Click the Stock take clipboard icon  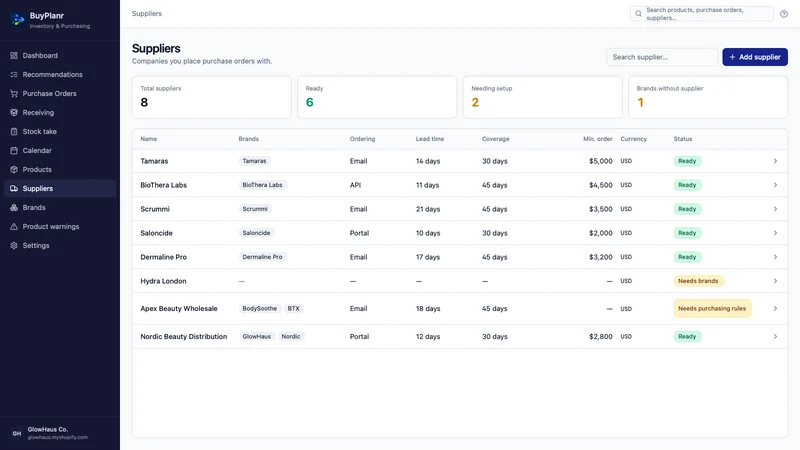14,132
